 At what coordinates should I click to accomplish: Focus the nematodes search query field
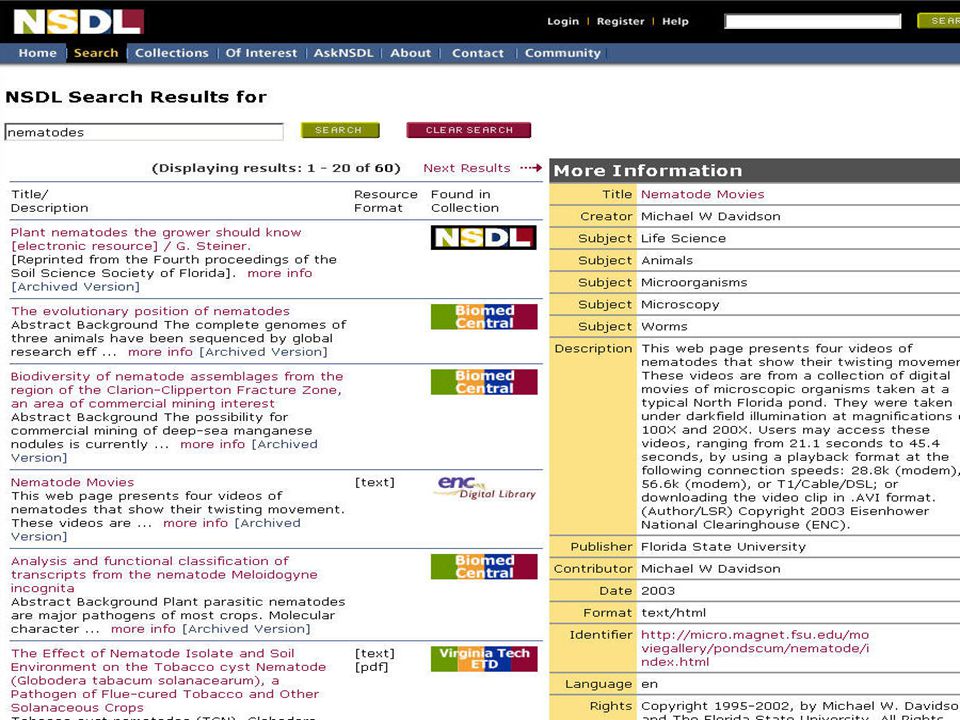click(x=144, y=132)
